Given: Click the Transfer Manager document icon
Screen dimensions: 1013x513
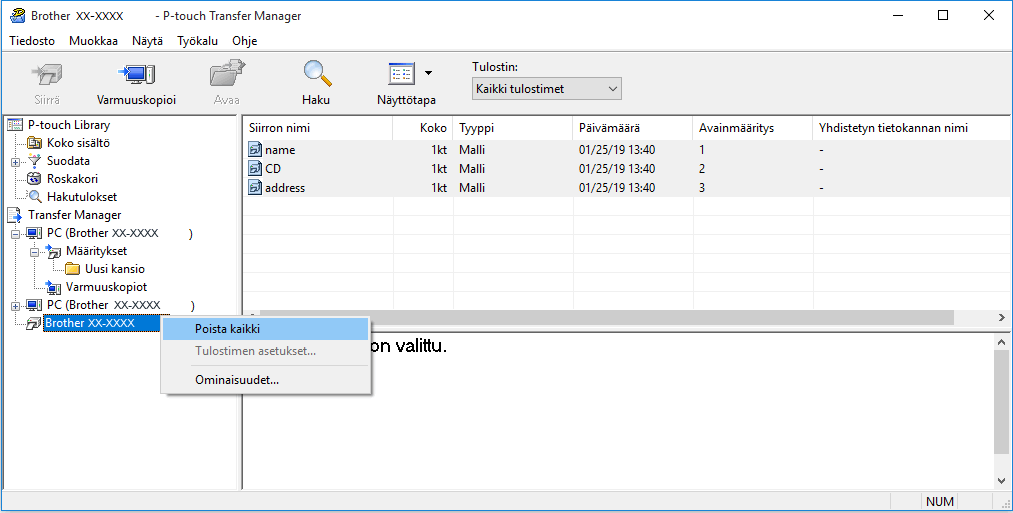Looking at the screenshot, I should (16, 215).
